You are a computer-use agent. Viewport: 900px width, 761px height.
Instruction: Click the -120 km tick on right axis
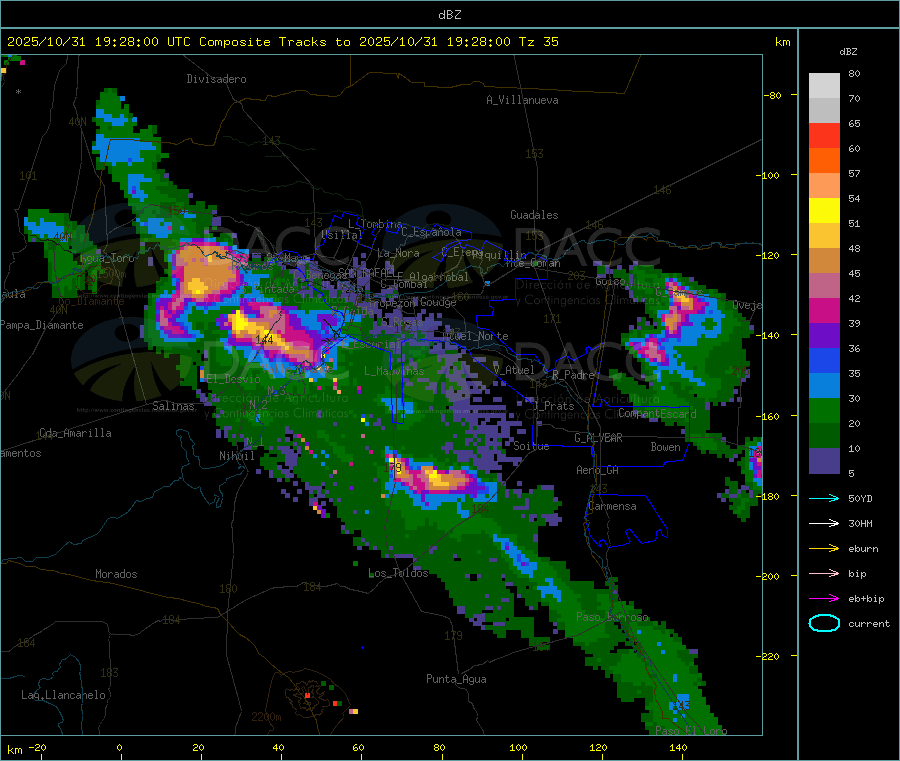769,255
